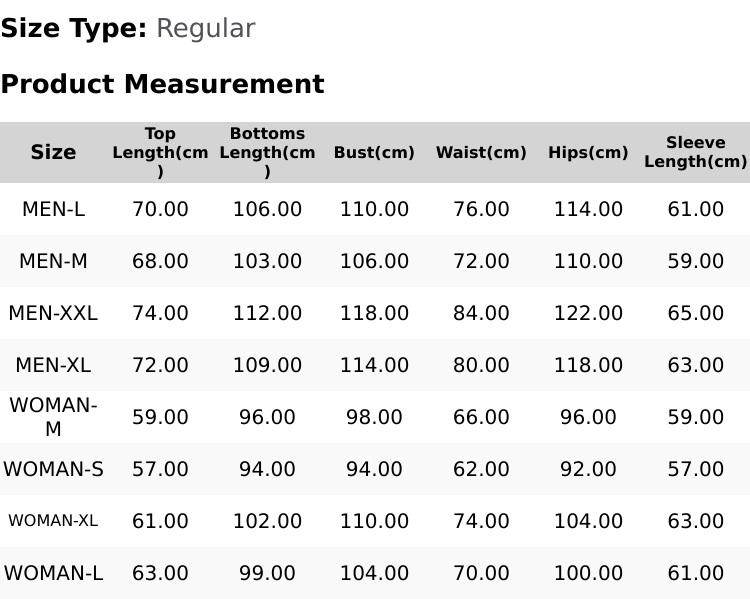Click the Bottoms Length(cm) header
Viewport: 750px width, 599px height.
[267, 152]
